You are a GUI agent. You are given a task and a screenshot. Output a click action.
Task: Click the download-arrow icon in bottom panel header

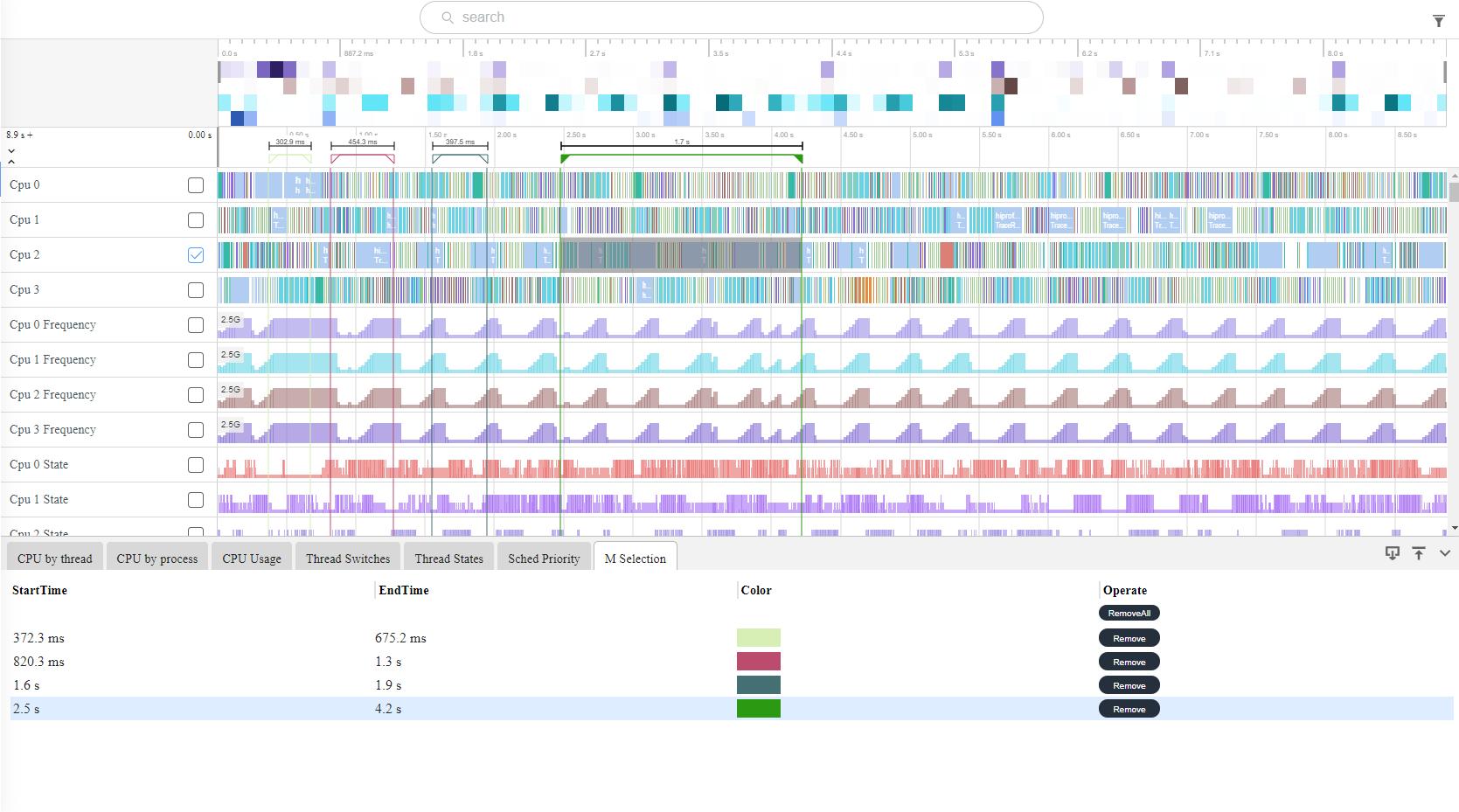coord(1393,553)
